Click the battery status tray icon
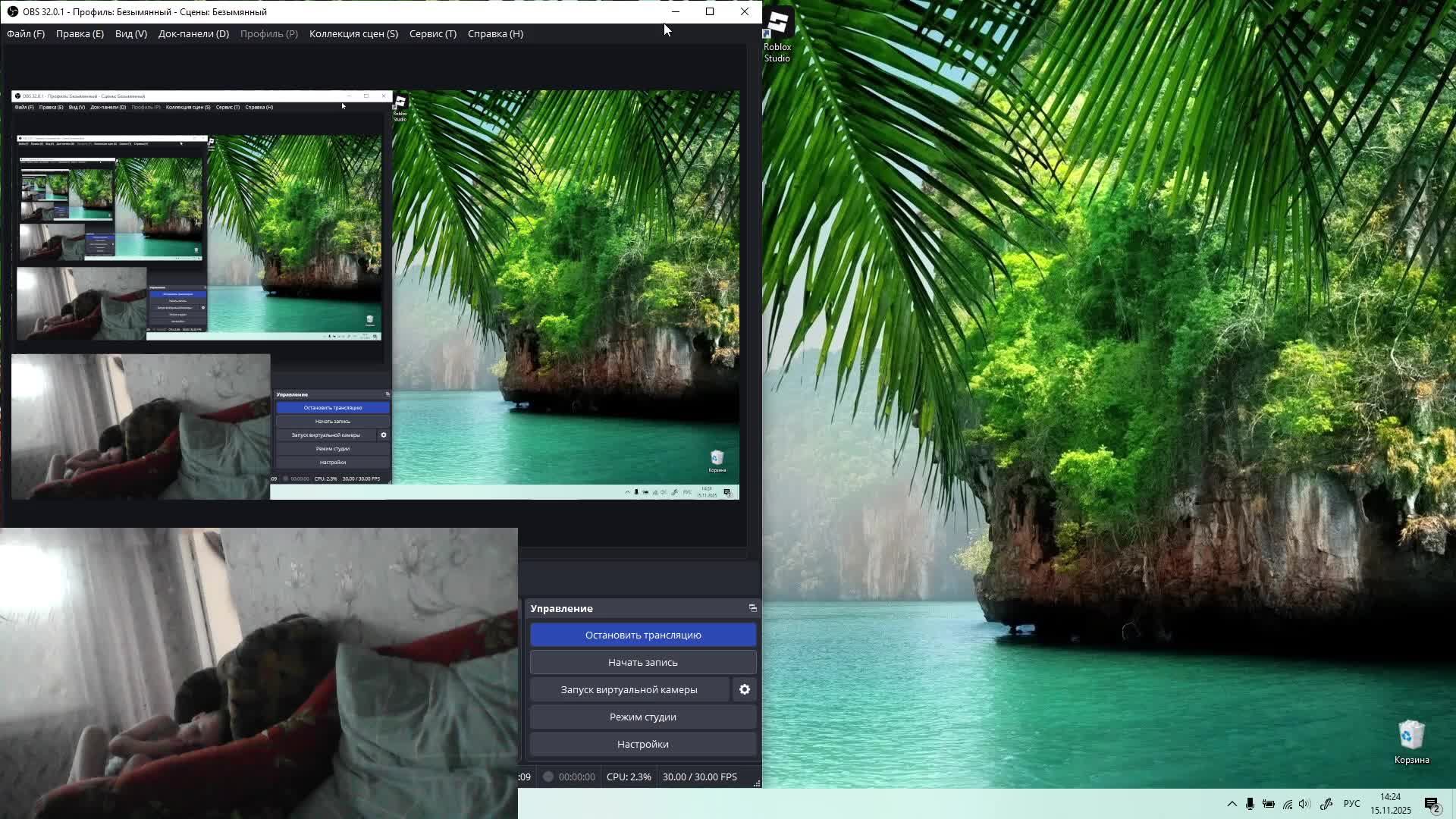 (x=1268, y=804)
